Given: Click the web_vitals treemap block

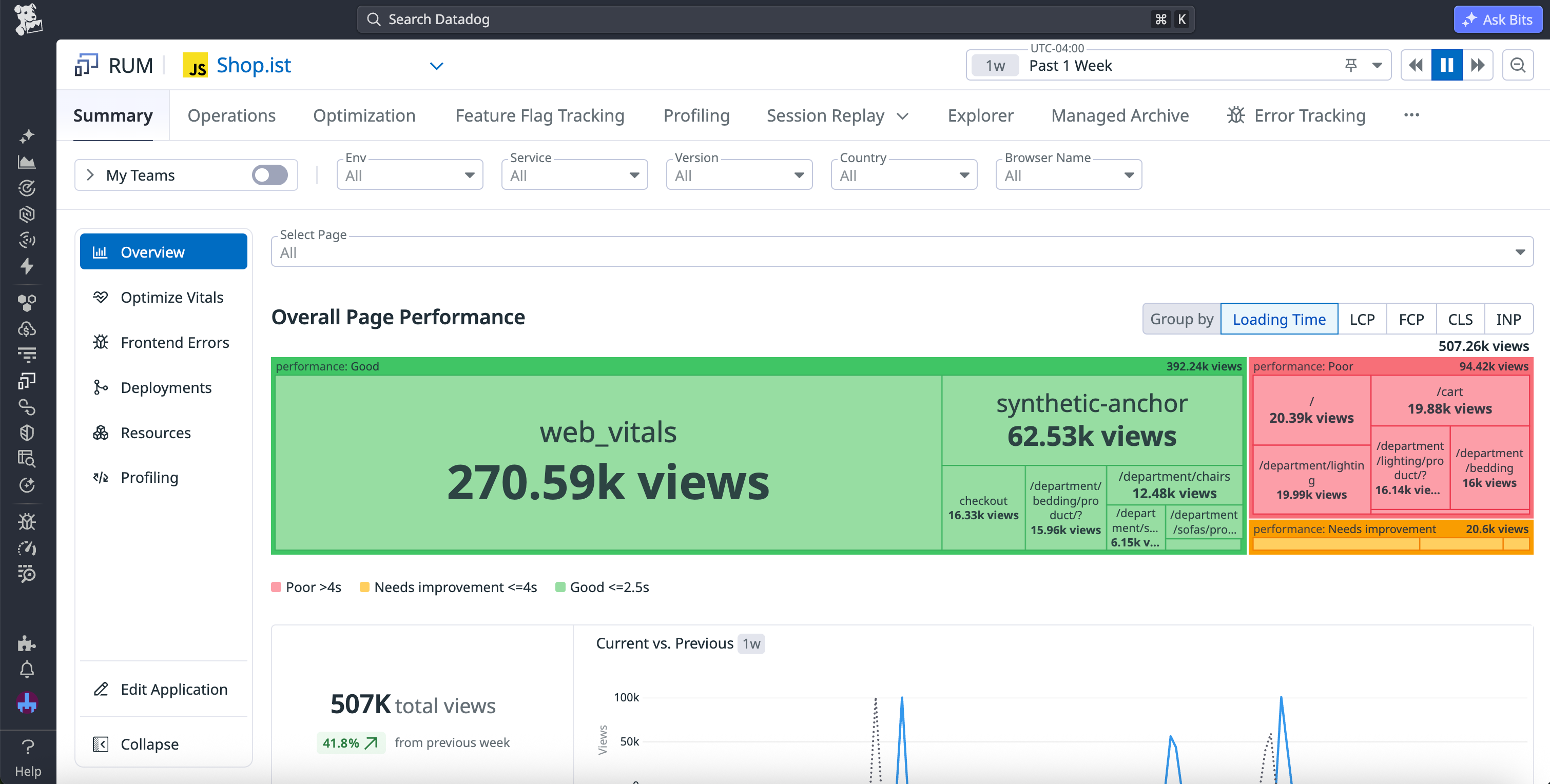Looking at the screenshot, I should coord(608,462).
